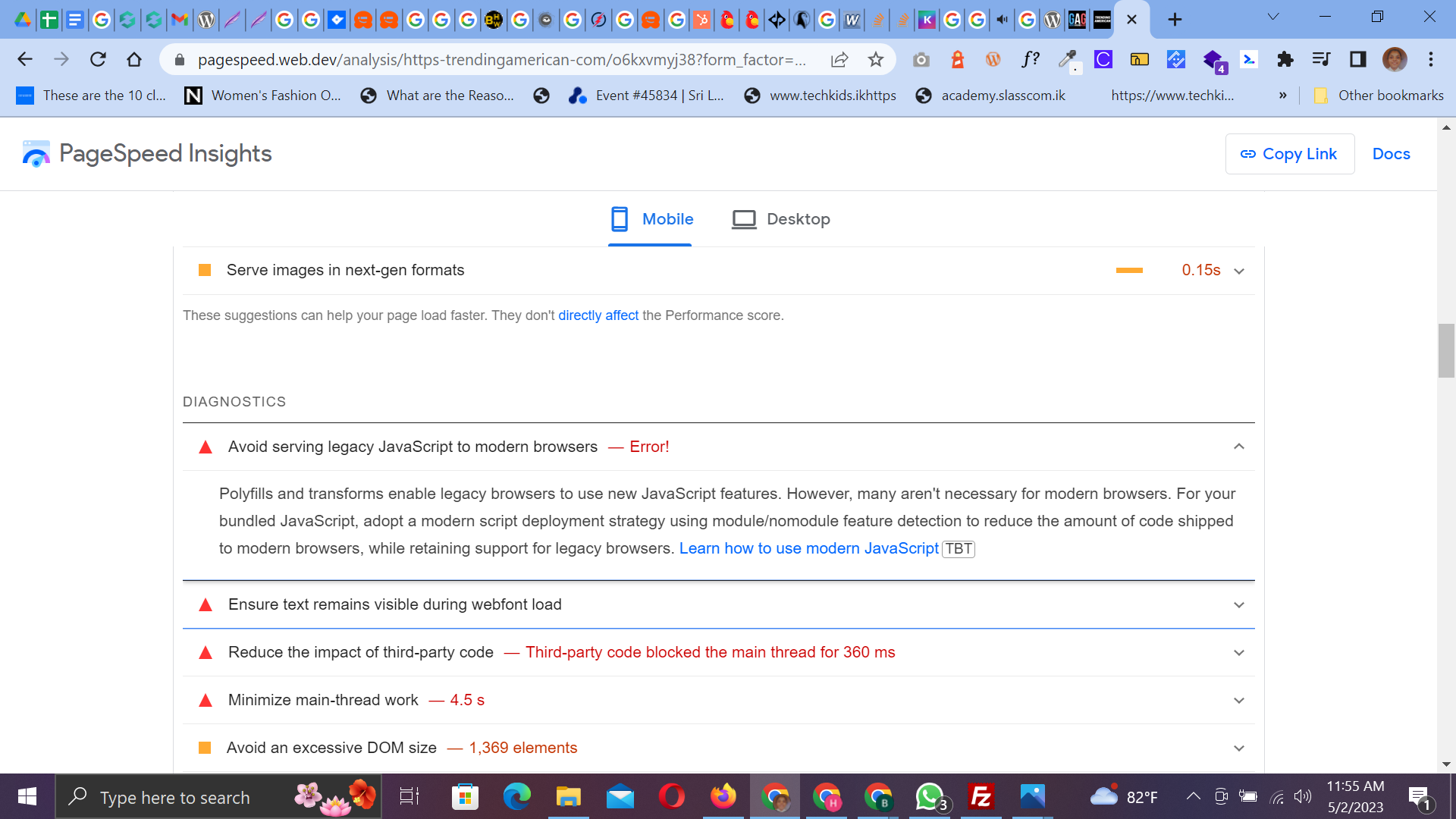The width and height of the screenshot is (1456, 819).
Task: Click the PageSpeed Insights logo
Action: click(x=147, y=154)
